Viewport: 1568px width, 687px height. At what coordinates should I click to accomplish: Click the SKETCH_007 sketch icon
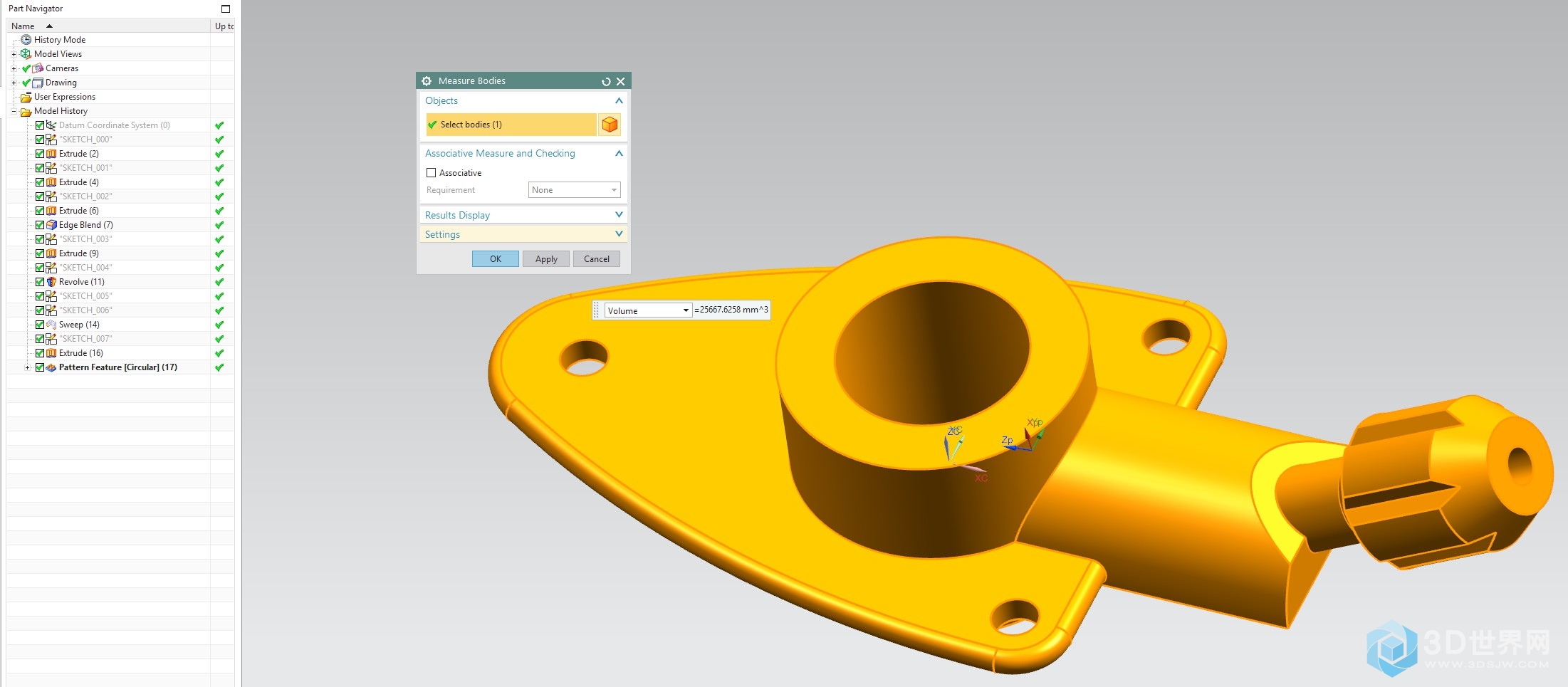pyautogui.click(x=51, y=339)
